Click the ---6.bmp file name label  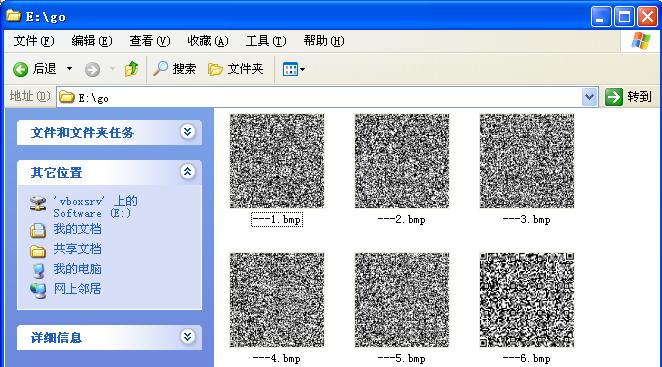click(526, 359)
